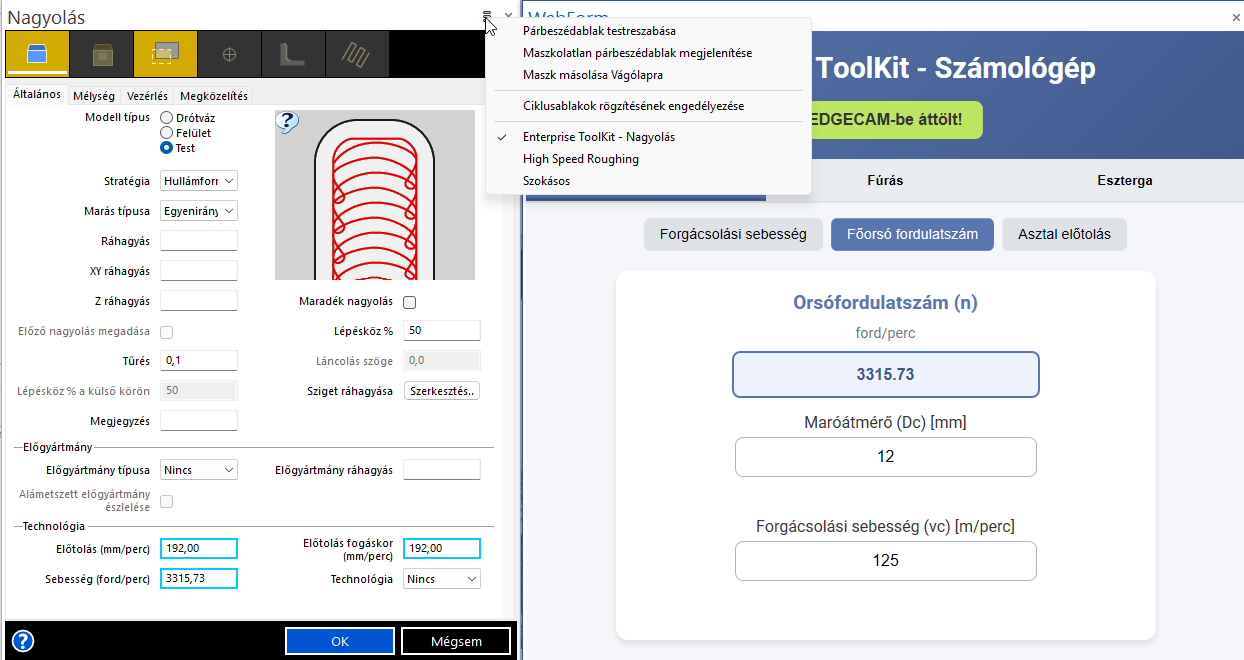This screenshot has height=660, width=1244.
Task: Click the crosshair target icon
Action: (x=229, y=54)
